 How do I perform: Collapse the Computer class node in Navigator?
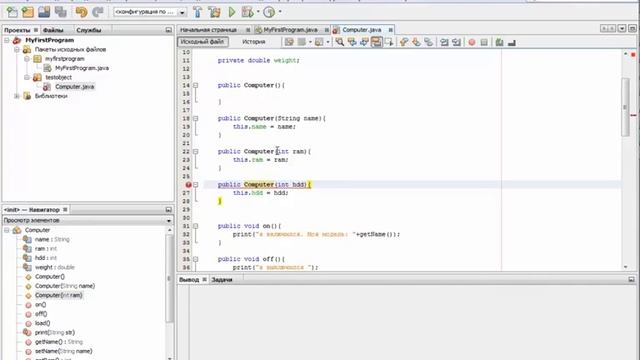(x=7, y=230)
